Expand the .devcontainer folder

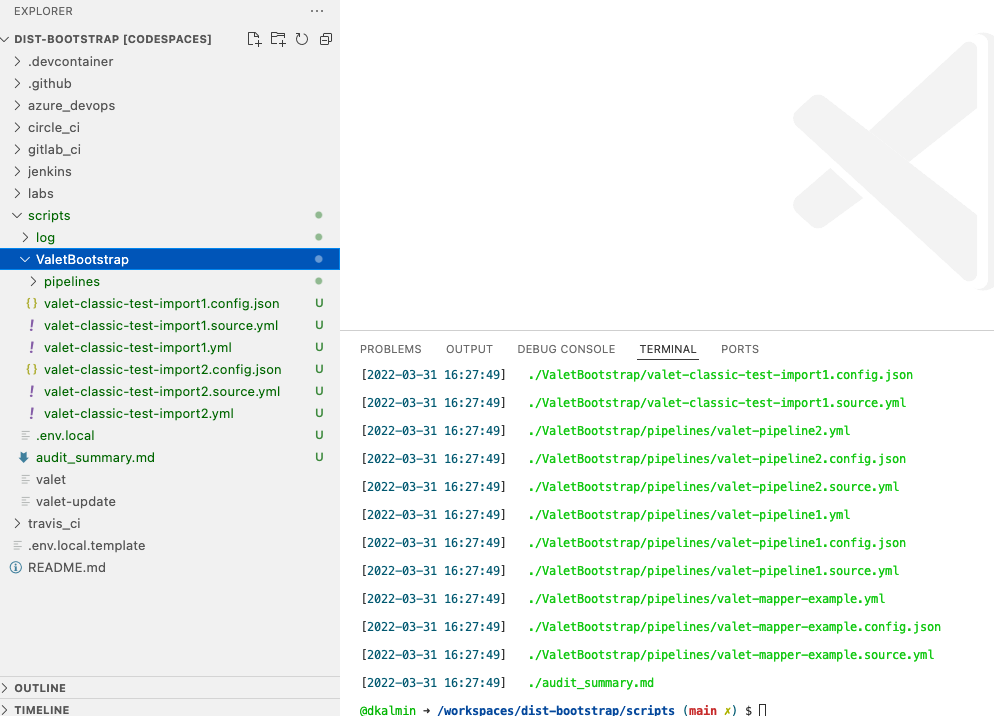[17, 62]
